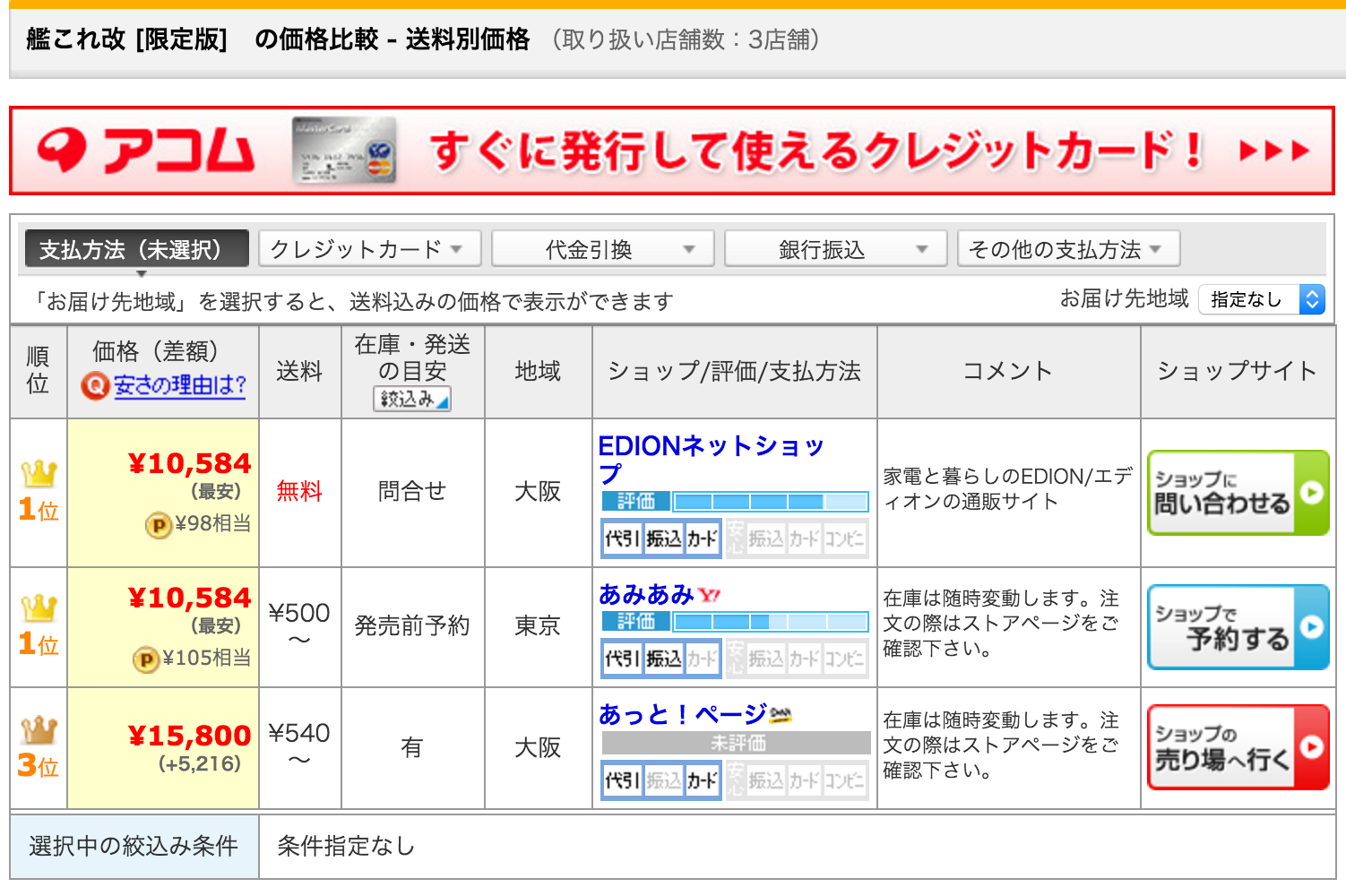Click the 代引 payment icon in EDION row

622,538
